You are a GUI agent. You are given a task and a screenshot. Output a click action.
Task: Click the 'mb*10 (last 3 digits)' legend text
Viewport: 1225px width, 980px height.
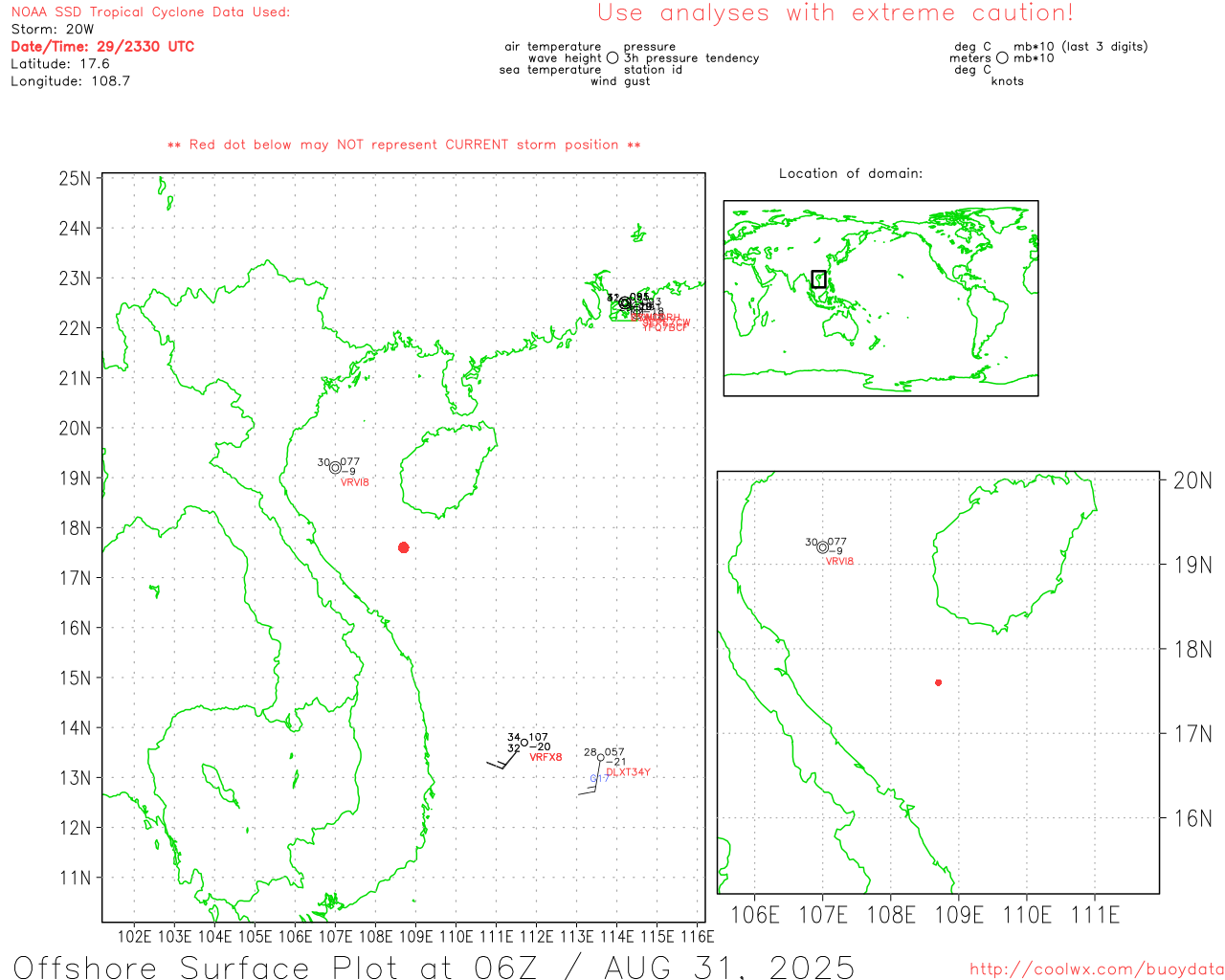click(1080, 47)
